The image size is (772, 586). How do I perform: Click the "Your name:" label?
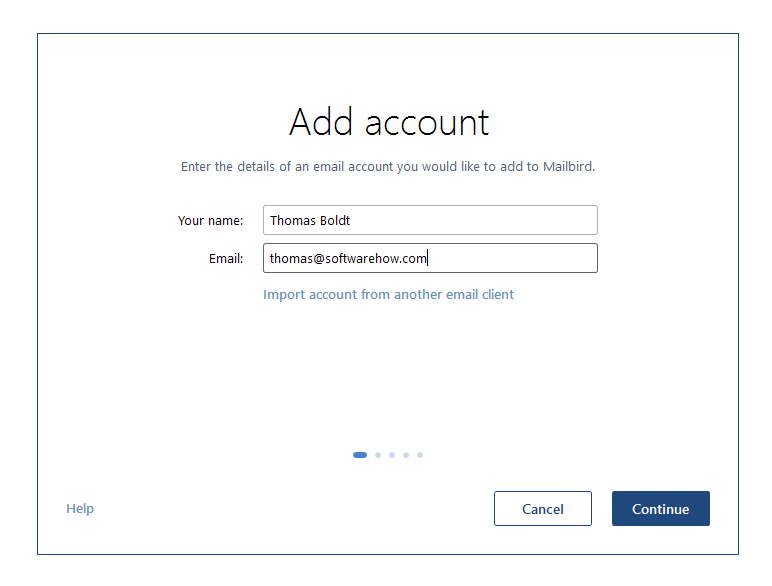[210, 221]
